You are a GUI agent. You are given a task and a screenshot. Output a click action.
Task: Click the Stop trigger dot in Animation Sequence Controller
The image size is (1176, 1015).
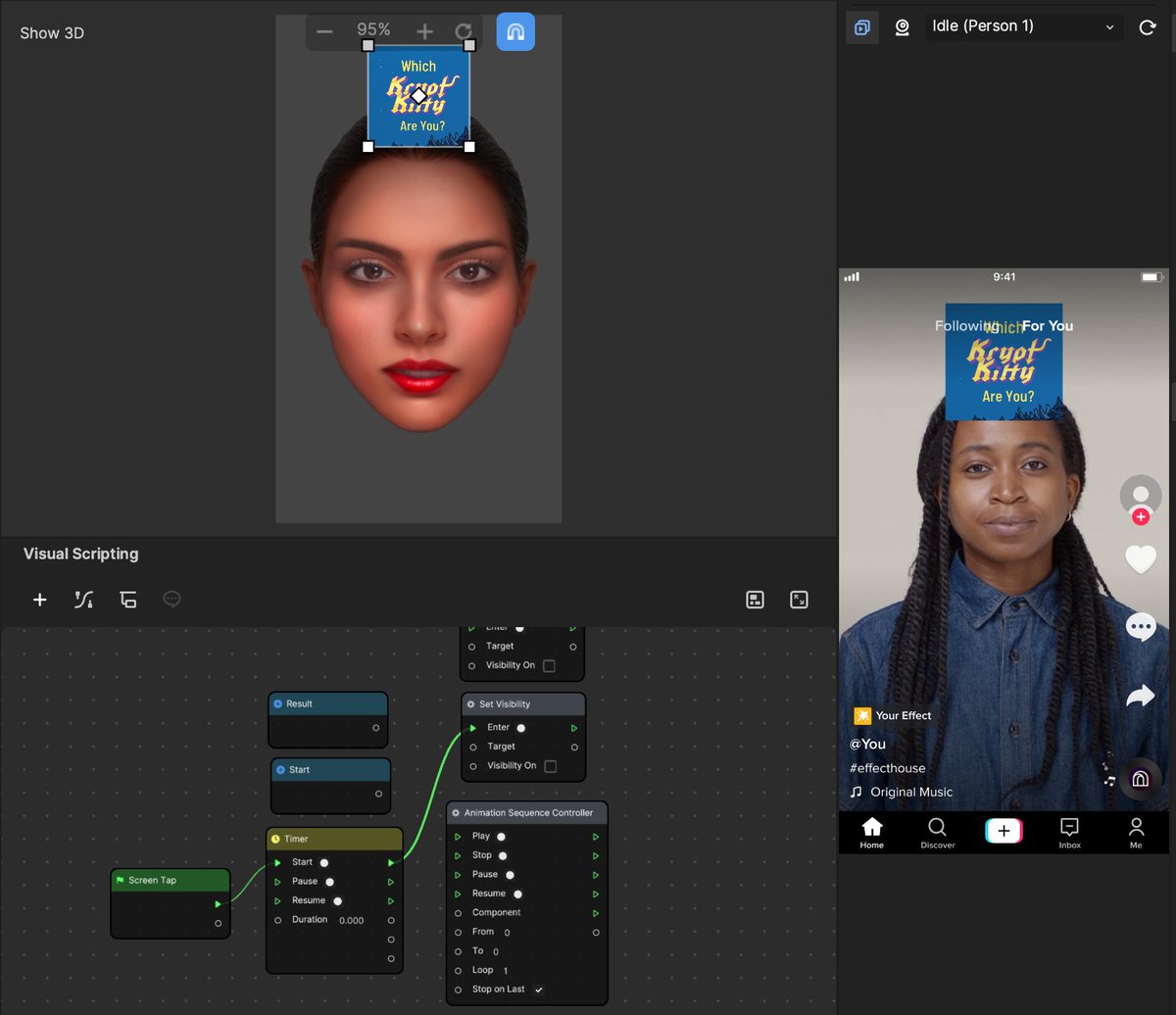(503, 856)
